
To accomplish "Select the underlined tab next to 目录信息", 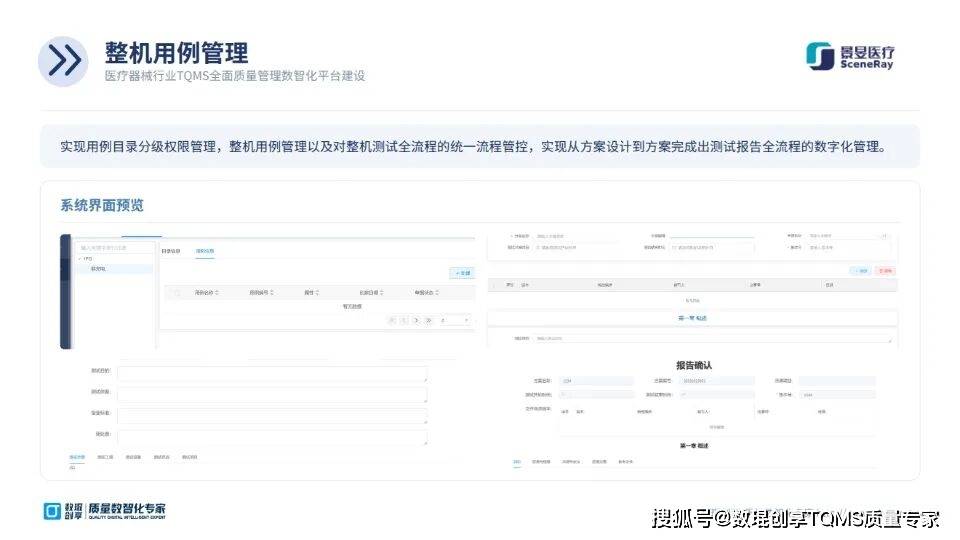I will point(205,251).
